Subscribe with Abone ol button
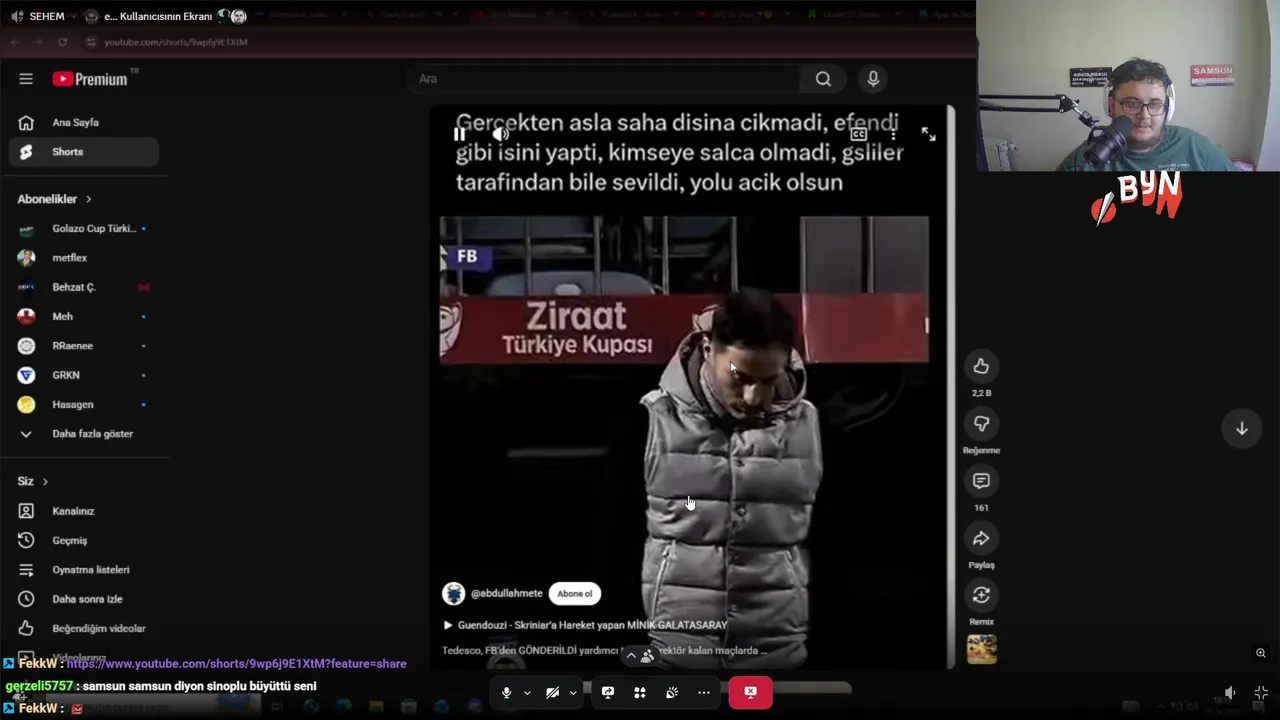This screenshot has width=1280, height=720. pyautogui.click(x=574, y=593)
